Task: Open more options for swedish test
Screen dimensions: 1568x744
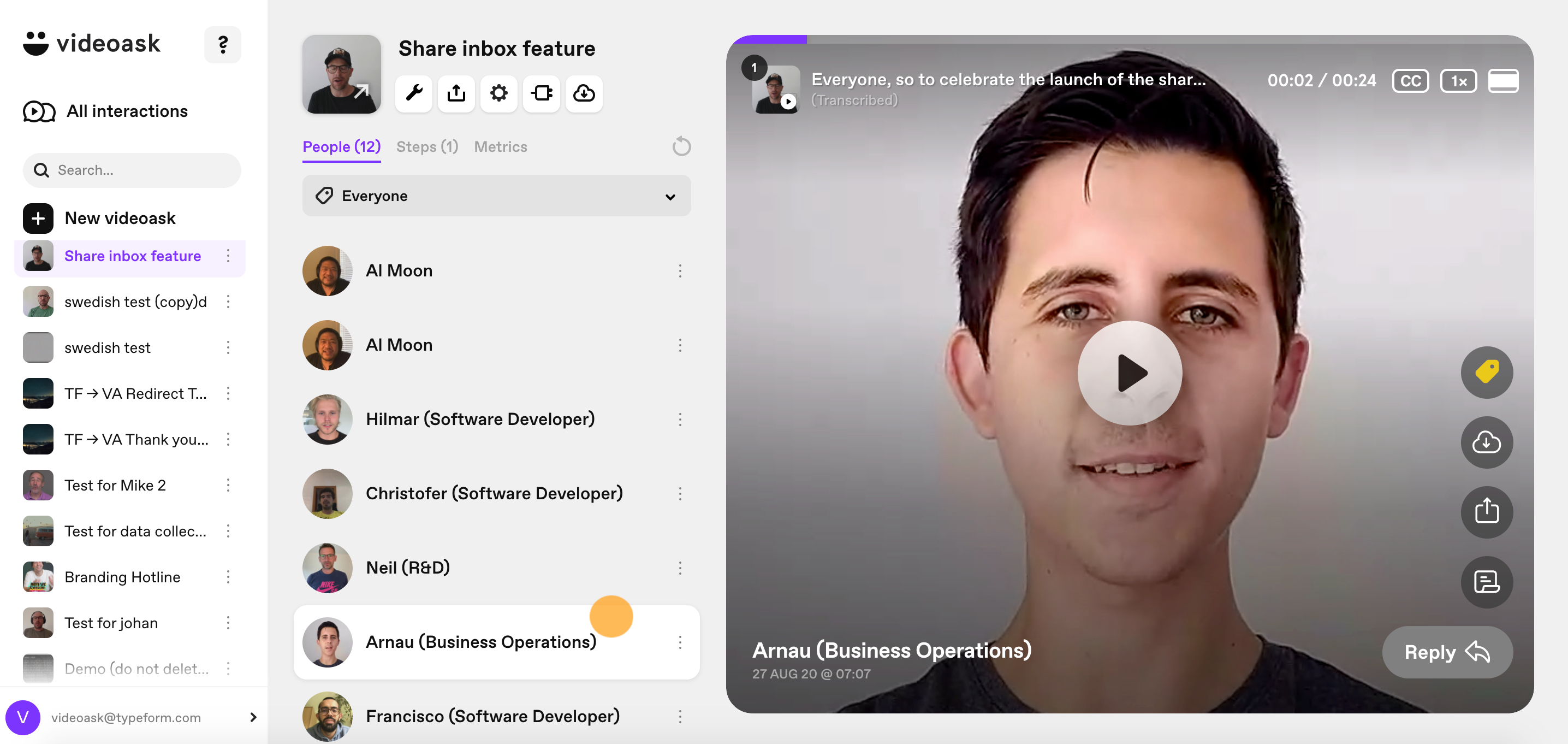Action: tap(228, 347)
